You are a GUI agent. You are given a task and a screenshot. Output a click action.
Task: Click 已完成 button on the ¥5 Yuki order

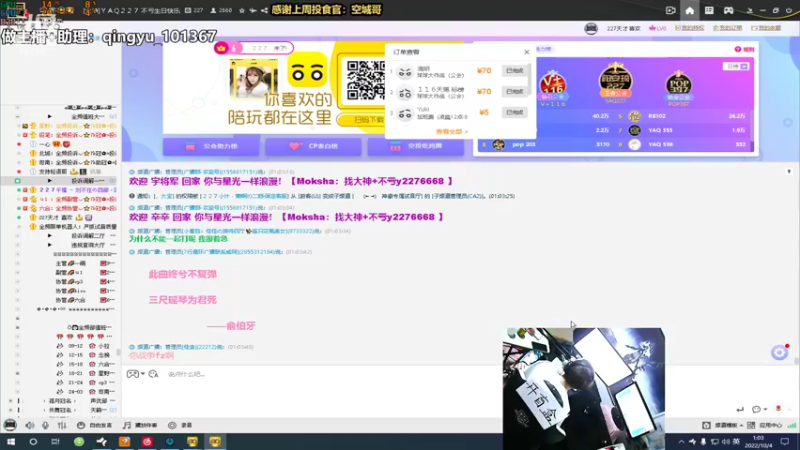tap(514, 112)
